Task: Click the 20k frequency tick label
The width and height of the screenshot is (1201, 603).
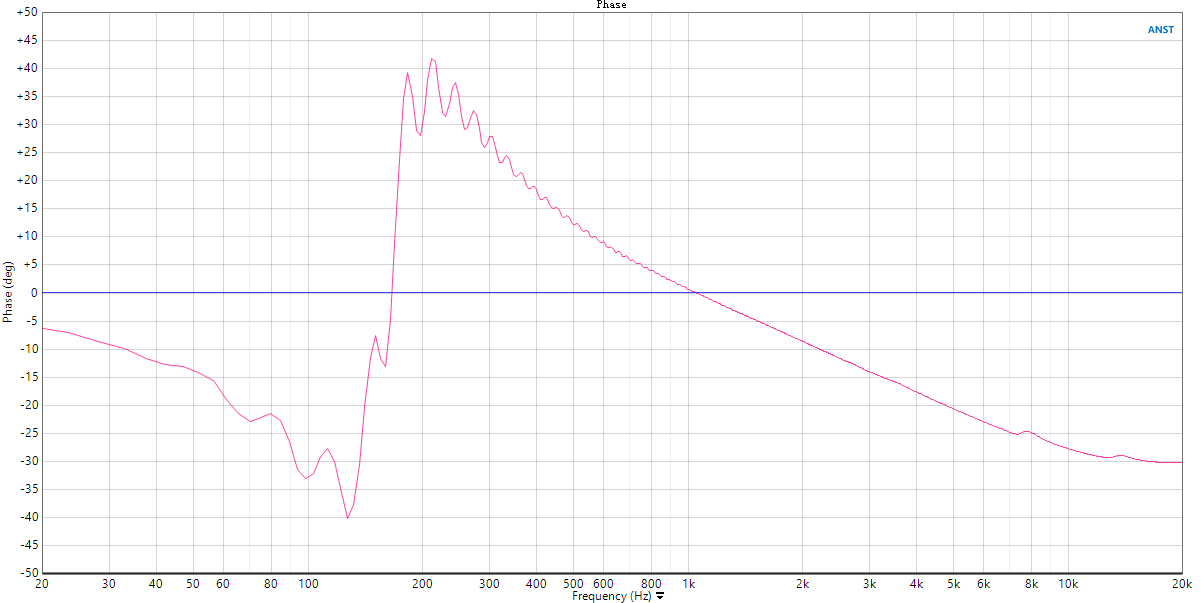Action: pyautogui.click(x=1181, y=584)
